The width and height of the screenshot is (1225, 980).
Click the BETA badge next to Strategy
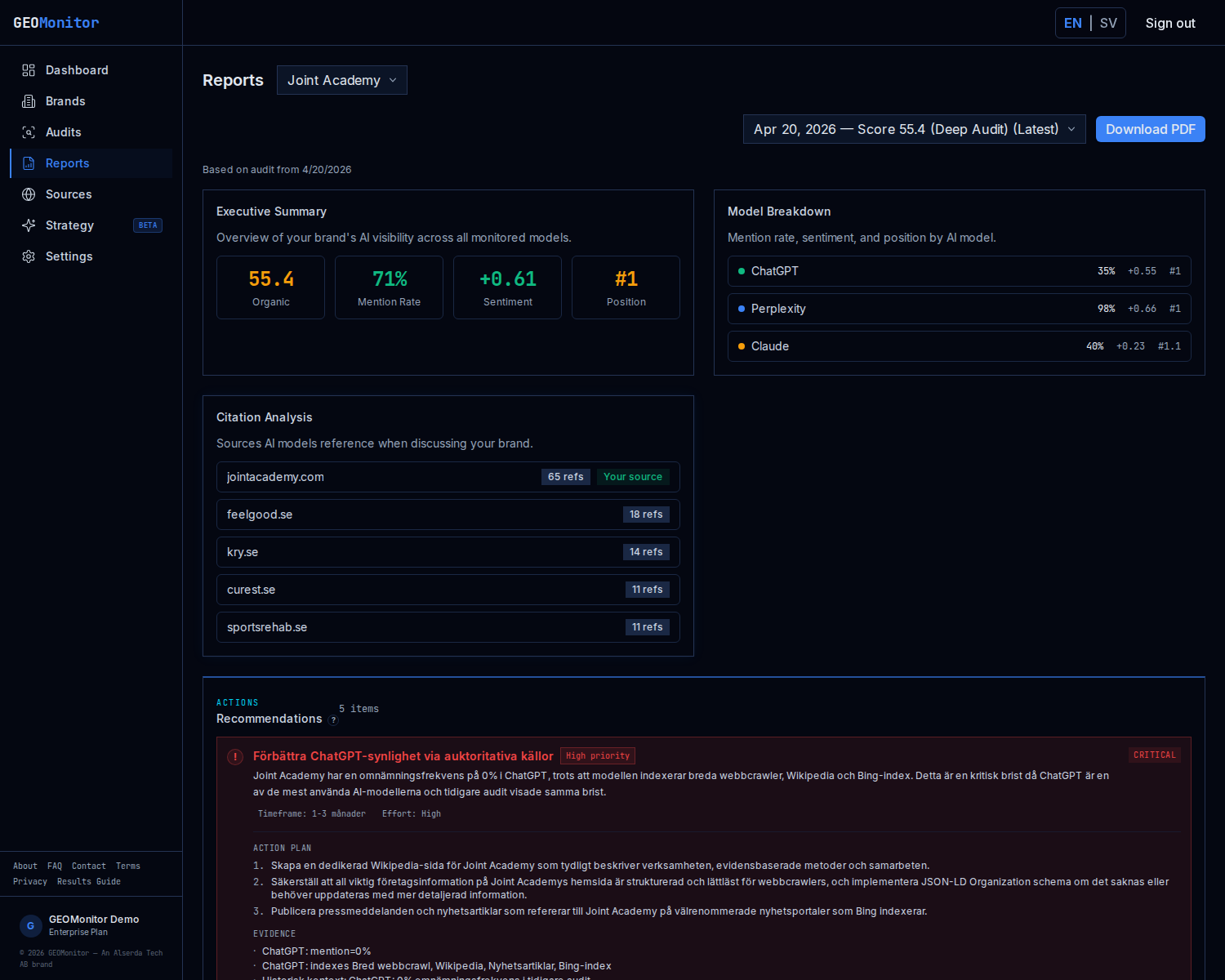pyautogui.click(x=148, y=225)
